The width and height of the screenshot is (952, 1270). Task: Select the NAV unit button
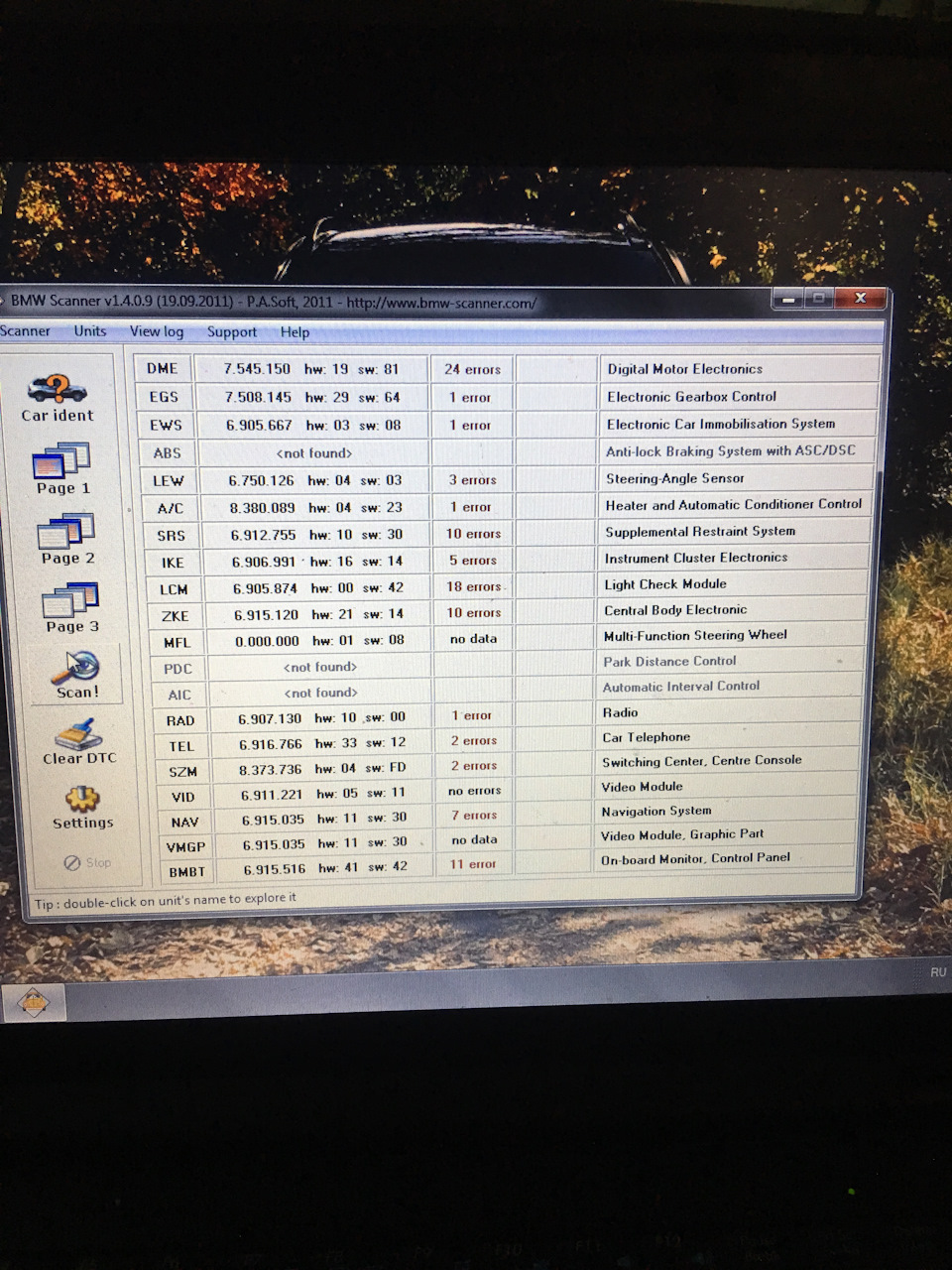(x=185, y=822)
